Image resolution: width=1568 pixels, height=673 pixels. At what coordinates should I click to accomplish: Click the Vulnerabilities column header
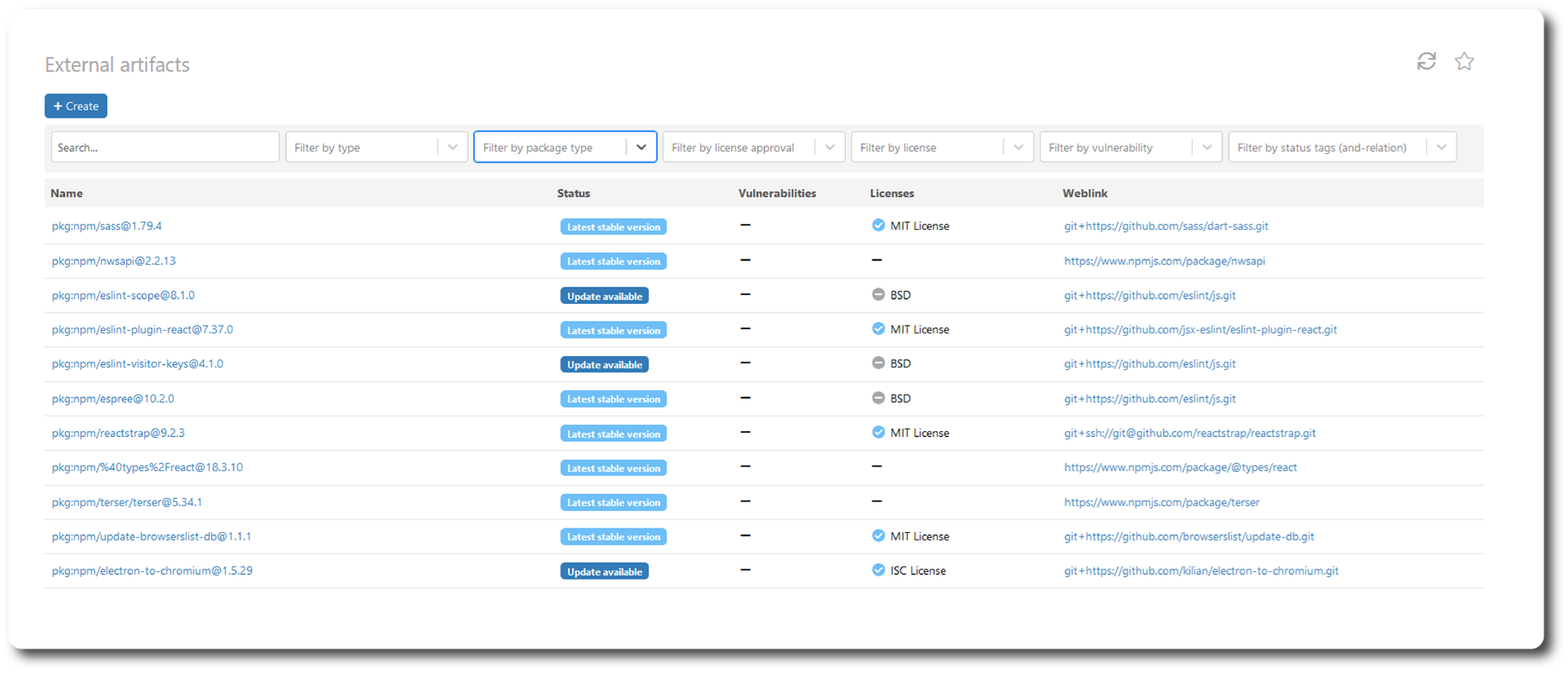coord(777,193)
